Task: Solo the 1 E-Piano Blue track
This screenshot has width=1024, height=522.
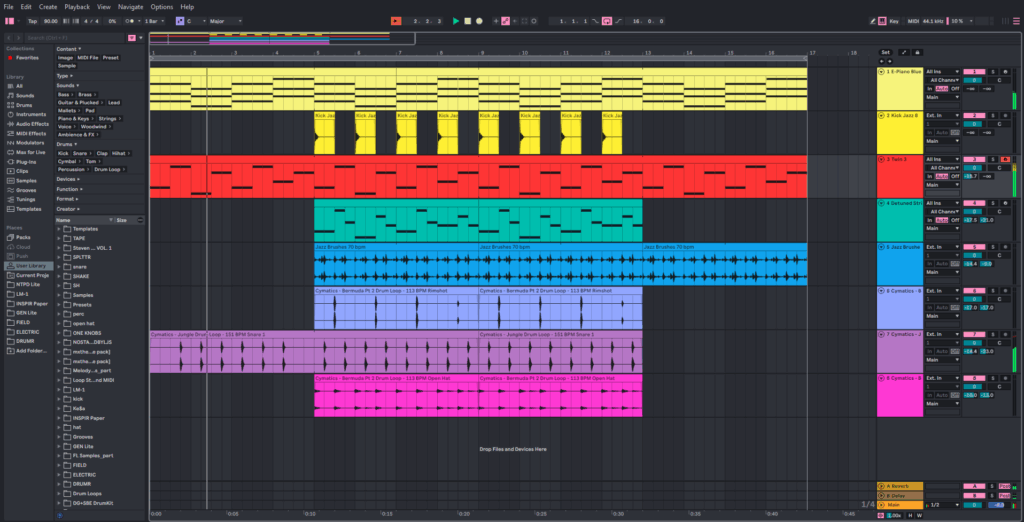Action: [x=993, y=72]
